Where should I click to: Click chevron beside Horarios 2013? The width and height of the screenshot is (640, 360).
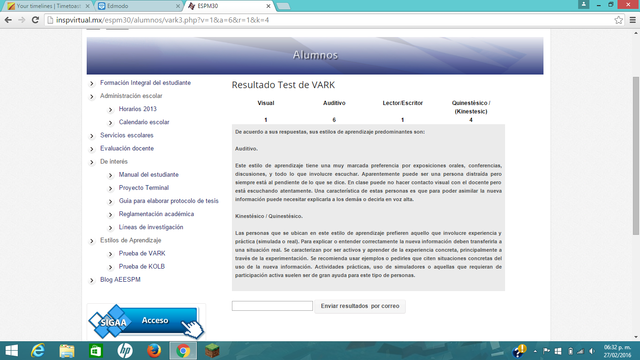[110, 110]
